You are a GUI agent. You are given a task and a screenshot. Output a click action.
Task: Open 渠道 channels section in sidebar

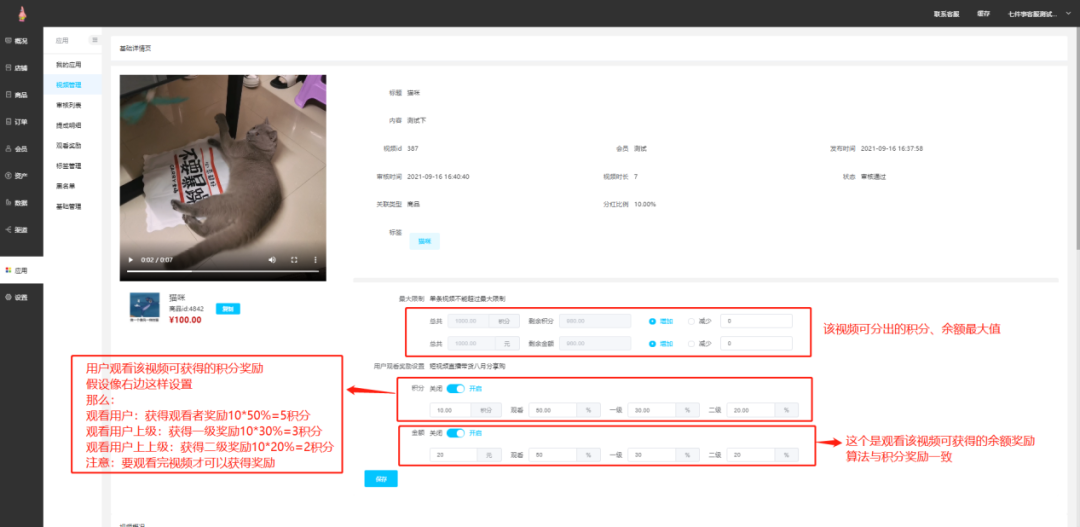point(17,229)
